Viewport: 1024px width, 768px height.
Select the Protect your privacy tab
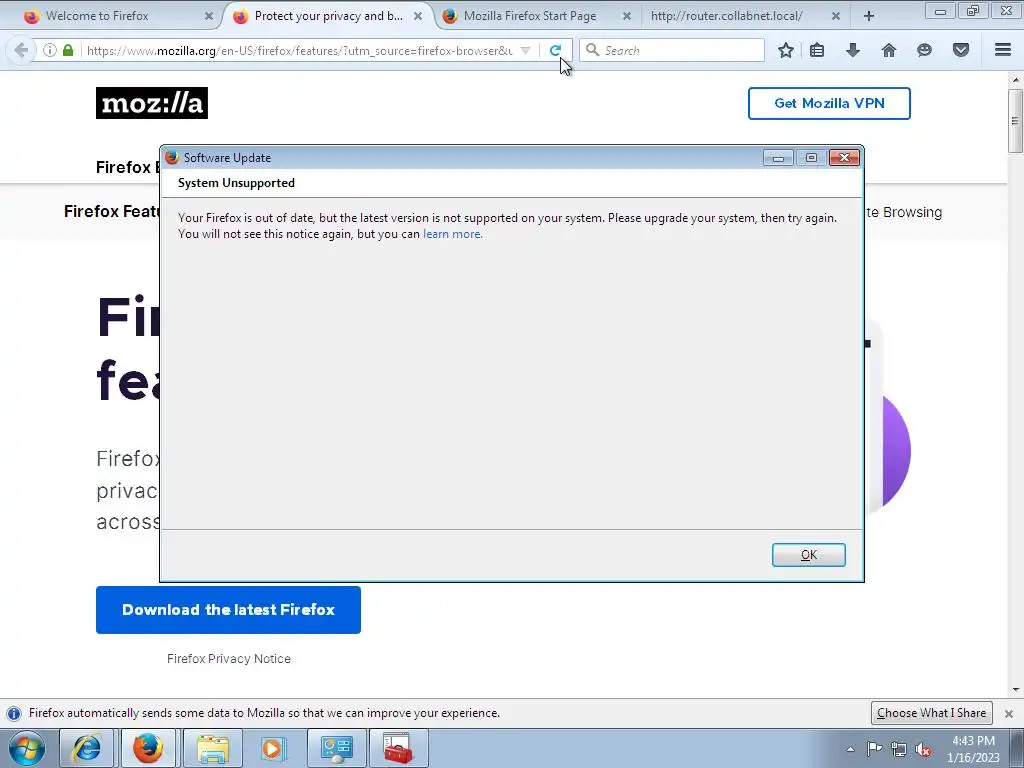click(328, 16)
